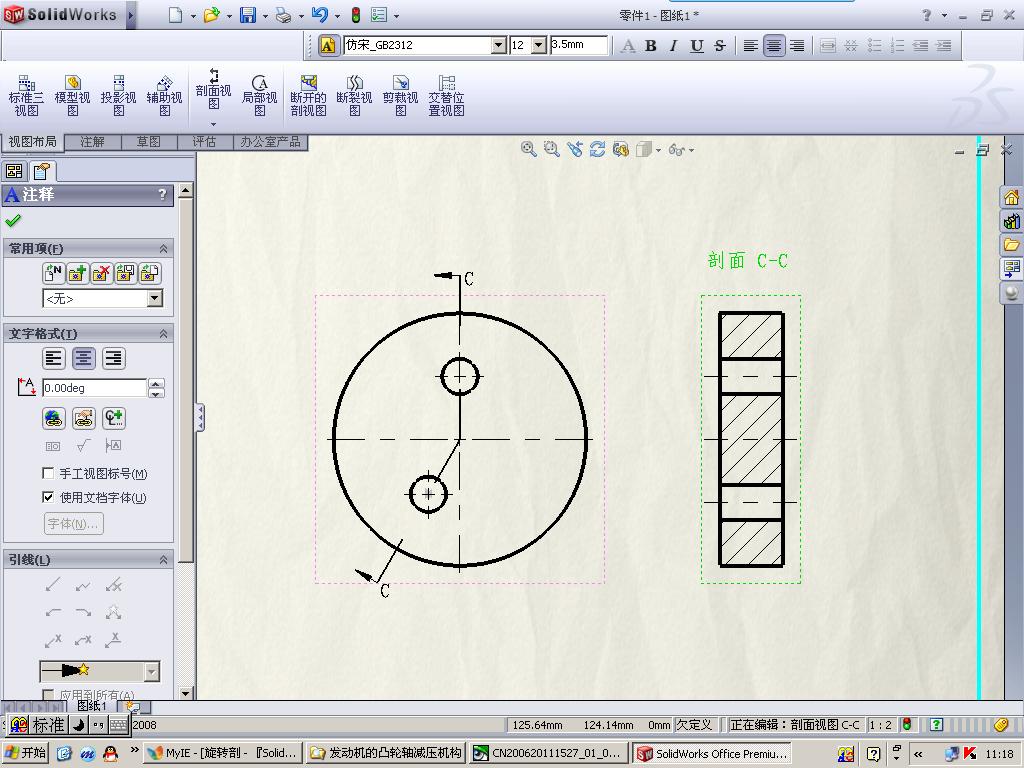
Task: Expand the SolidWorks menu flyout arrow
Action: 131,15
